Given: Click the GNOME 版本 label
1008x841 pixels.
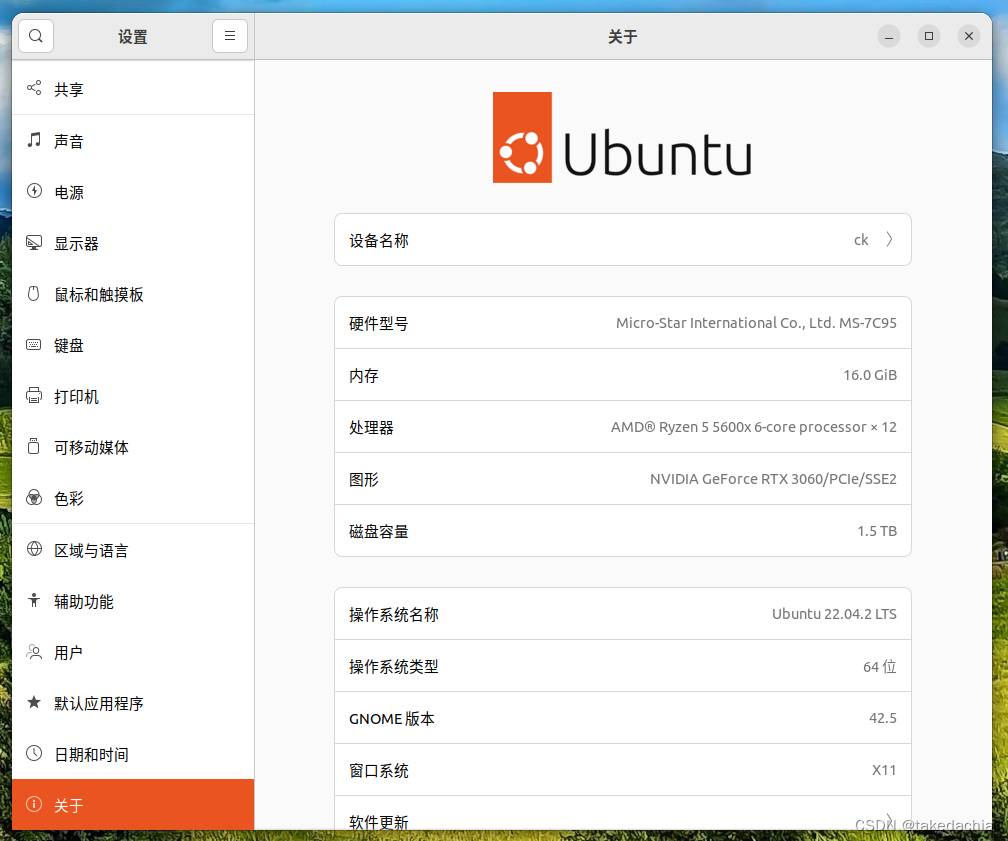Looking at the screenshot, I should point(392,719).
